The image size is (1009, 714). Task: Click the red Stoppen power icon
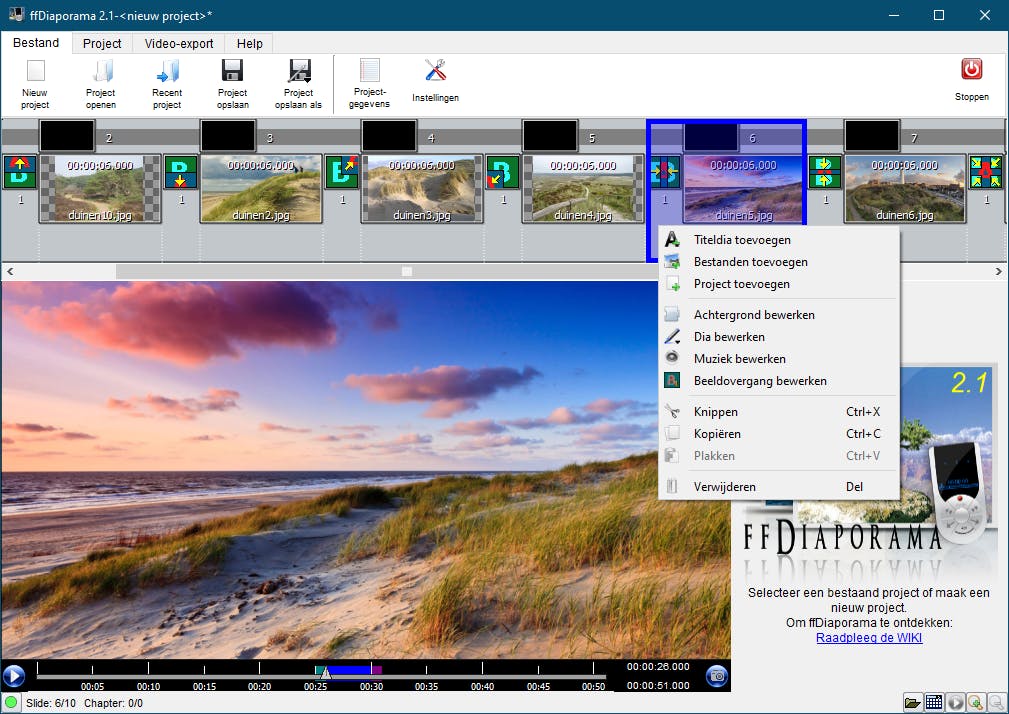pyautogui.click(x=971, y=70)
